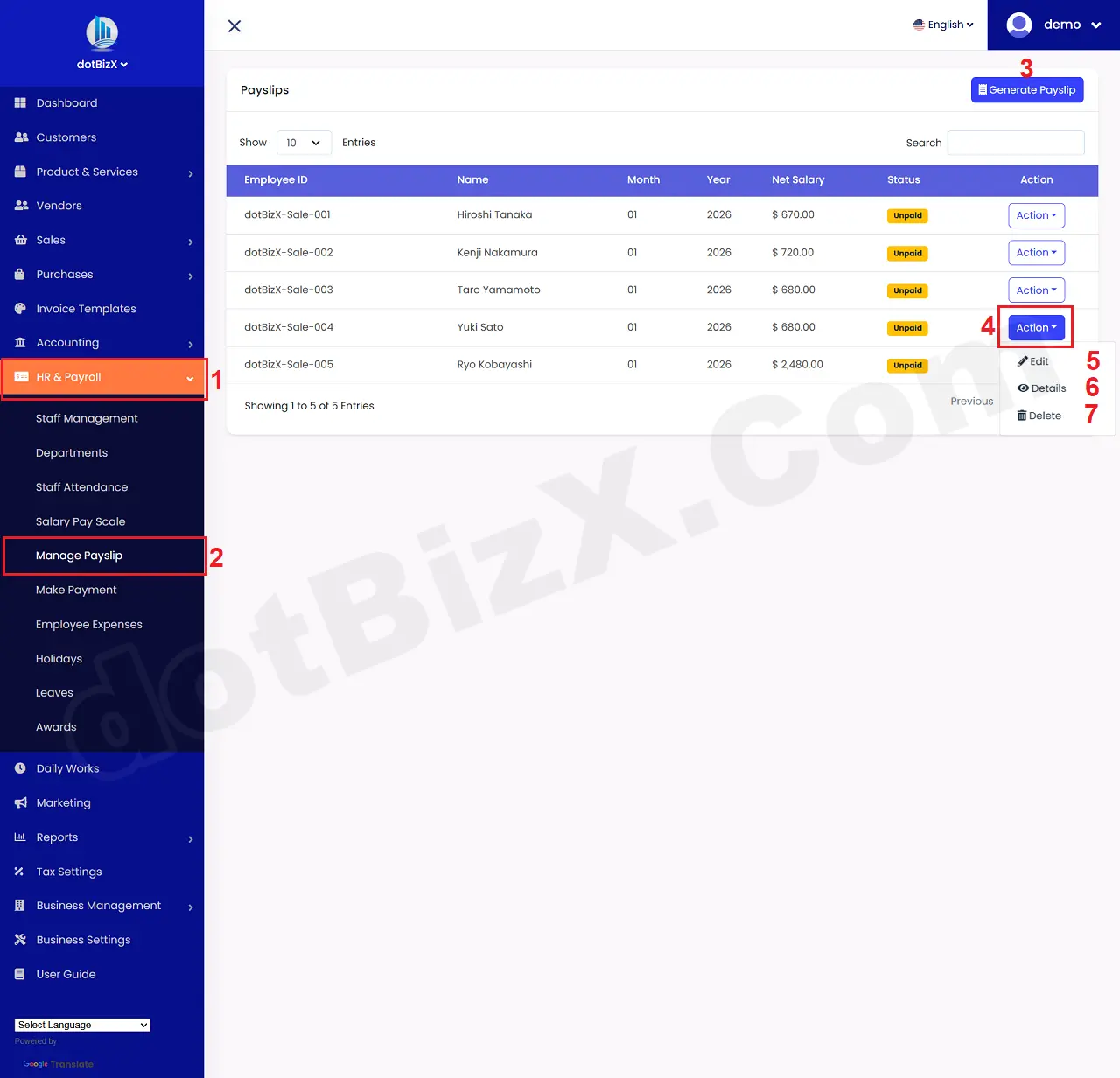
Task: Click the Tax Settings percent icon
Action: [x=20, y=871]
